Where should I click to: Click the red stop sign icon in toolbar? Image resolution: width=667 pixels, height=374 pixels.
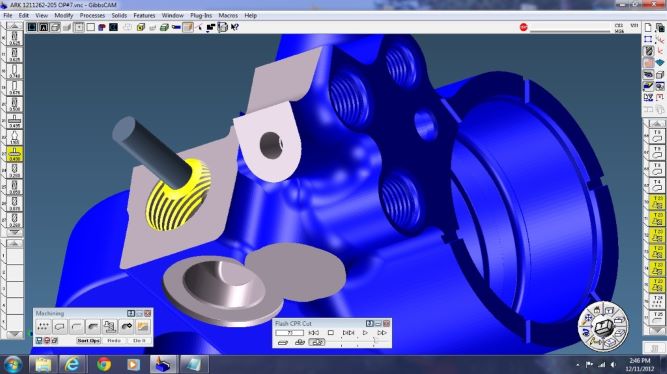[x=523, y=27]
